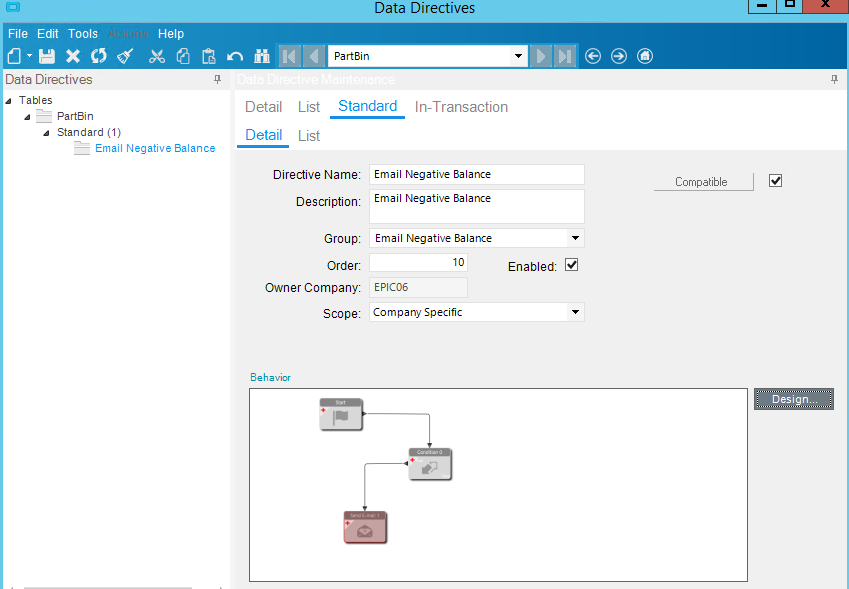Open search with binoculars icon
Image resolution: width=849 pixels, height=589 pixels.
262,56
